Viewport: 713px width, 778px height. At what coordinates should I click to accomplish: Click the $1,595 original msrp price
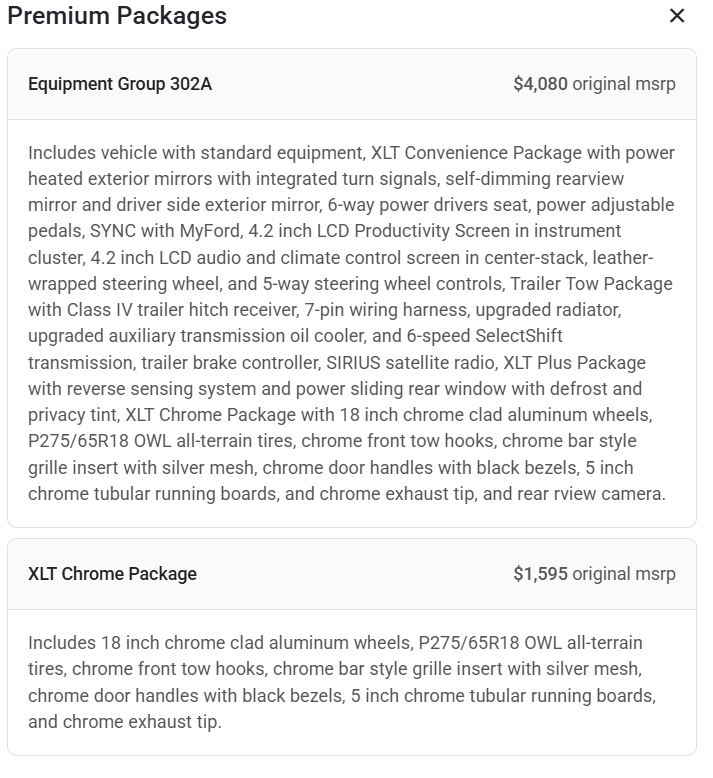coord(594,574)
